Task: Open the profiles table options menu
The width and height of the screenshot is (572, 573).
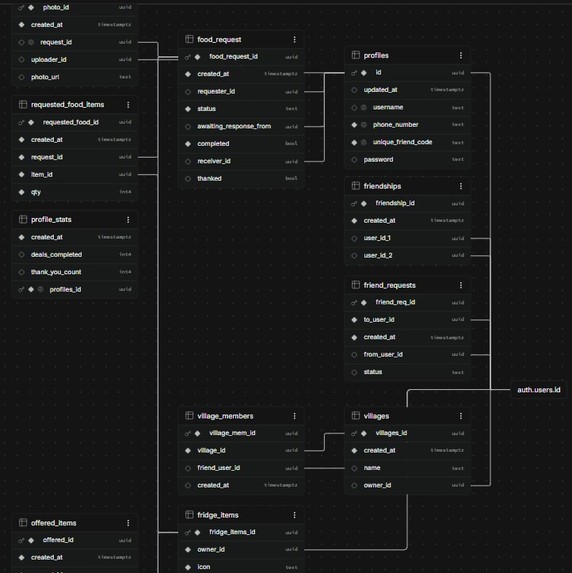Action: tap(461, 55)
